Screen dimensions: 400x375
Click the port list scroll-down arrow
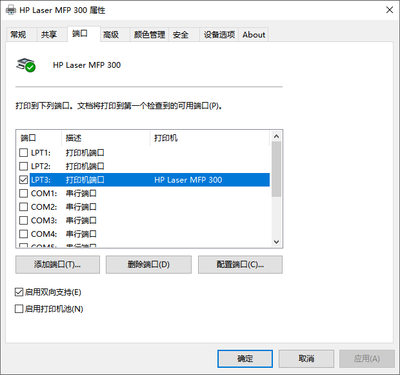click(276, 242)
